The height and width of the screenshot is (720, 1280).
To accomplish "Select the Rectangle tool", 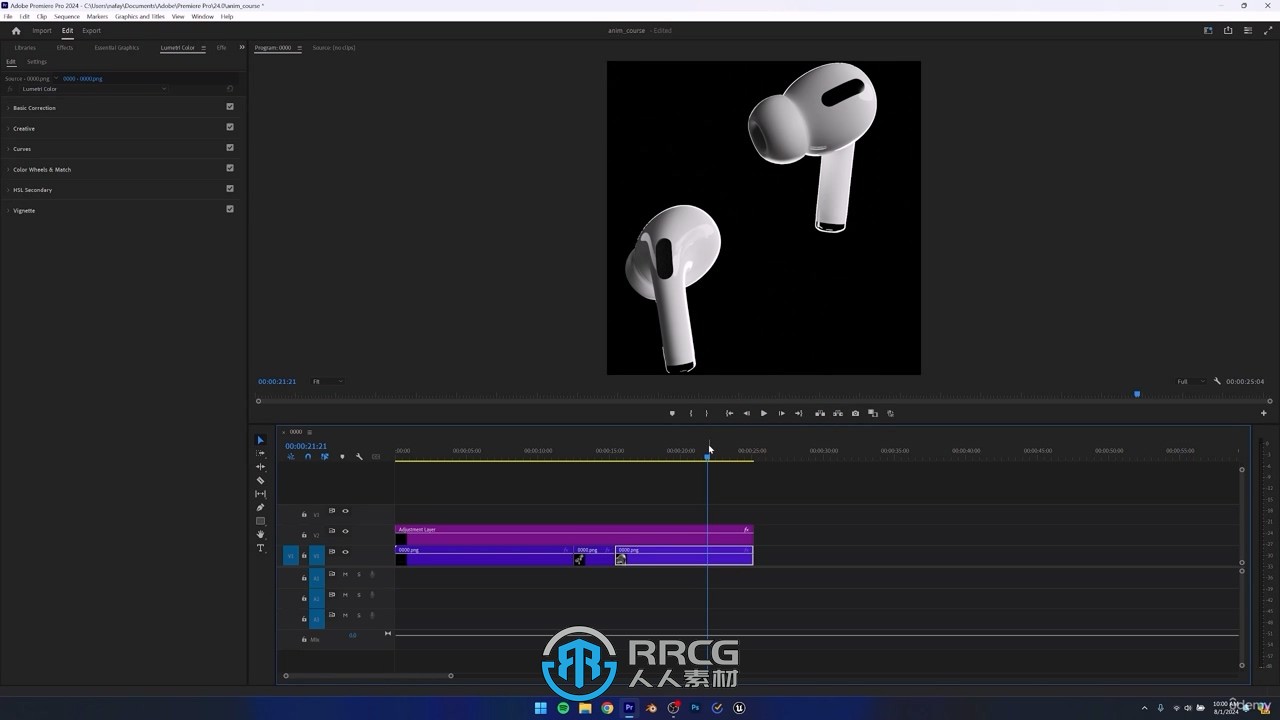I will tap(261, 521).
